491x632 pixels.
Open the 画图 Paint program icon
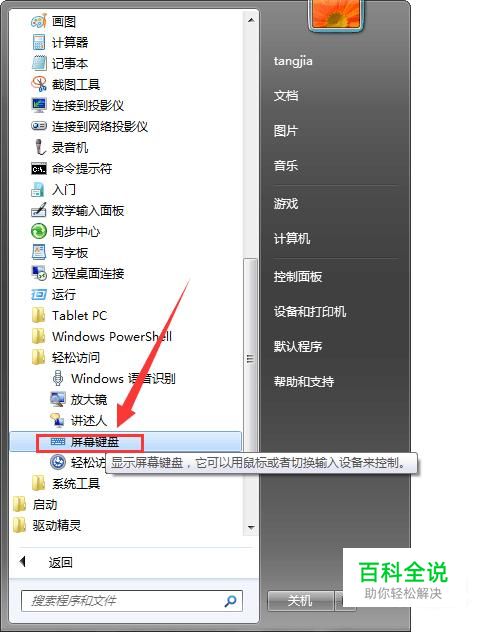pyautogui.click(x=39, y=21)
